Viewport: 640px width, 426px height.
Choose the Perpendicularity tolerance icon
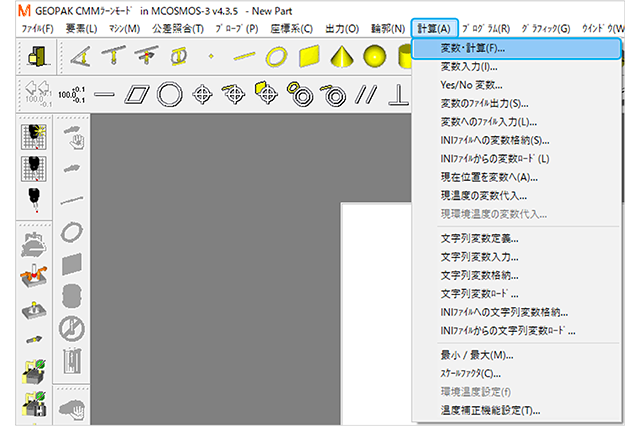(x=398, y=95)
